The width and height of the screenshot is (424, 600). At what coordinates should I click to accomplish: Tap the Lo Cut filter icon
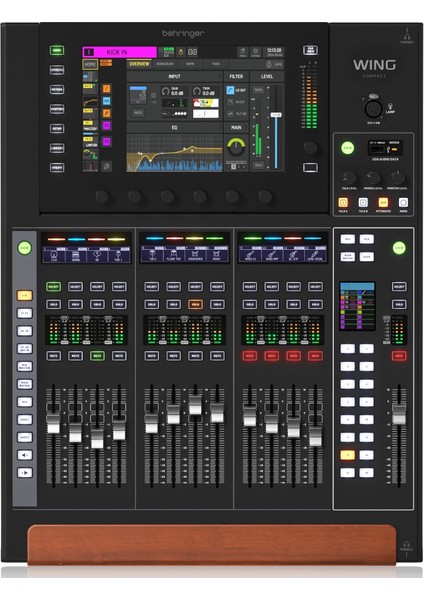[230, 90]
